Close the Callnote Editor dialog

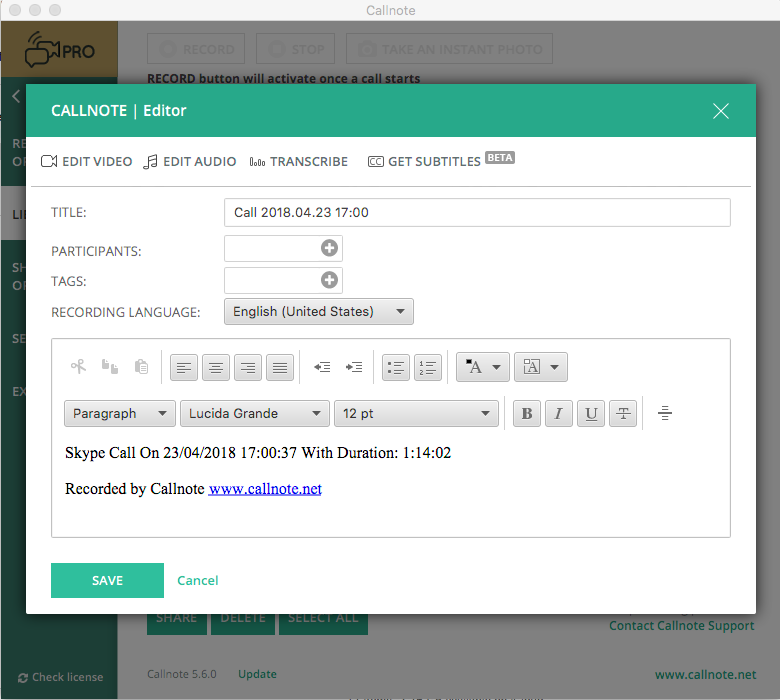coord(720,110)
